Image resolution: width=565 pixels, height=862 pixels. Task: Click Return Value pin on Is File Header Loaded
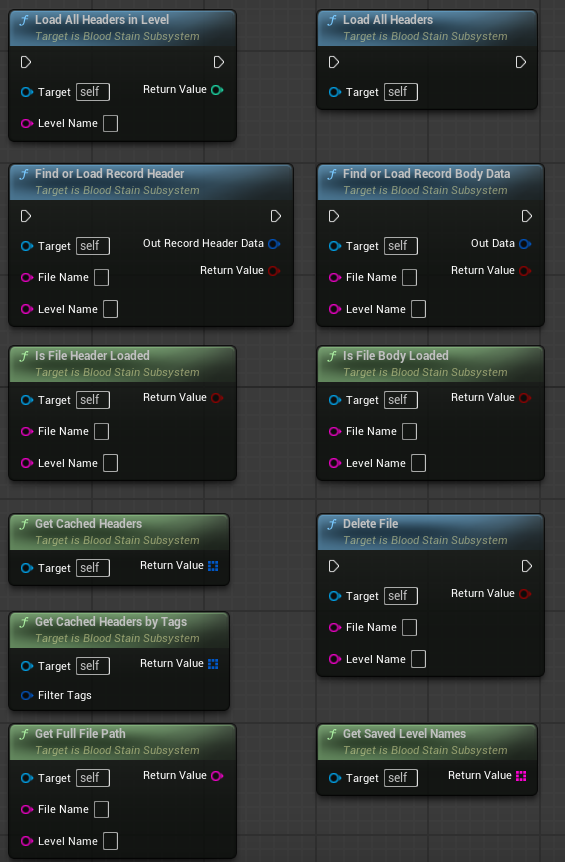tap(217, 397)
